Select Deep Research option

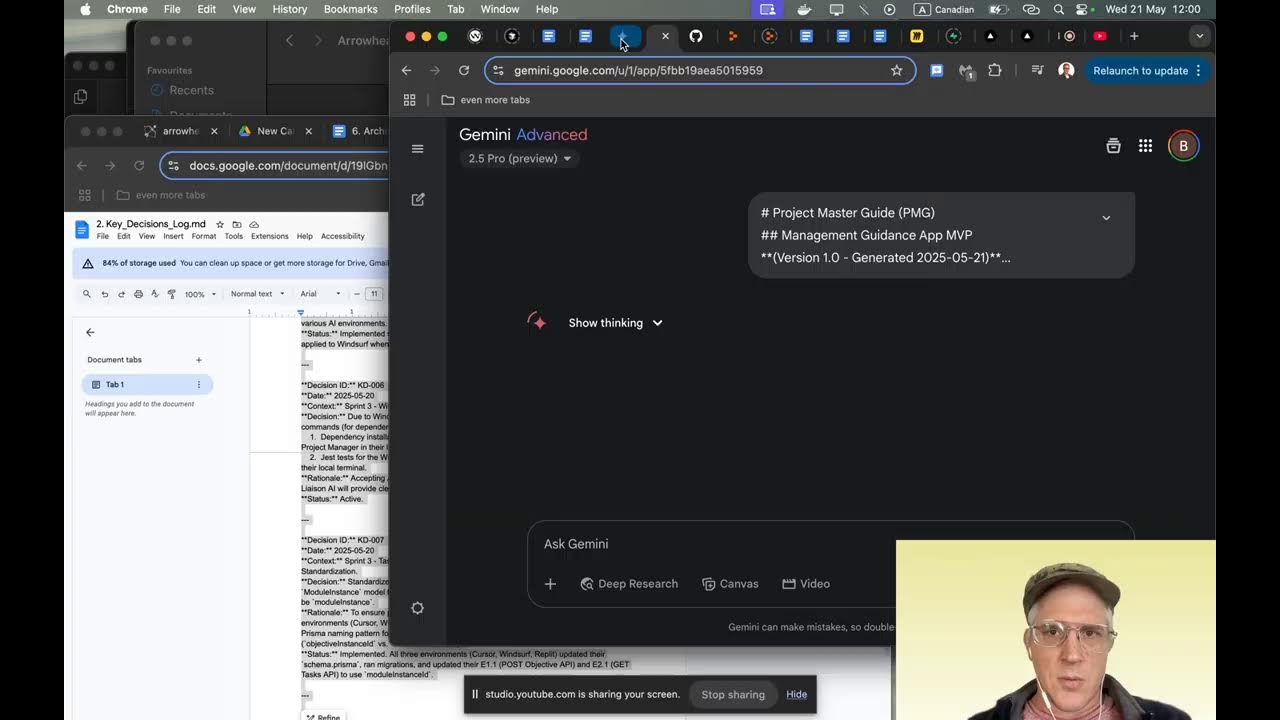[x=629, y=584]
